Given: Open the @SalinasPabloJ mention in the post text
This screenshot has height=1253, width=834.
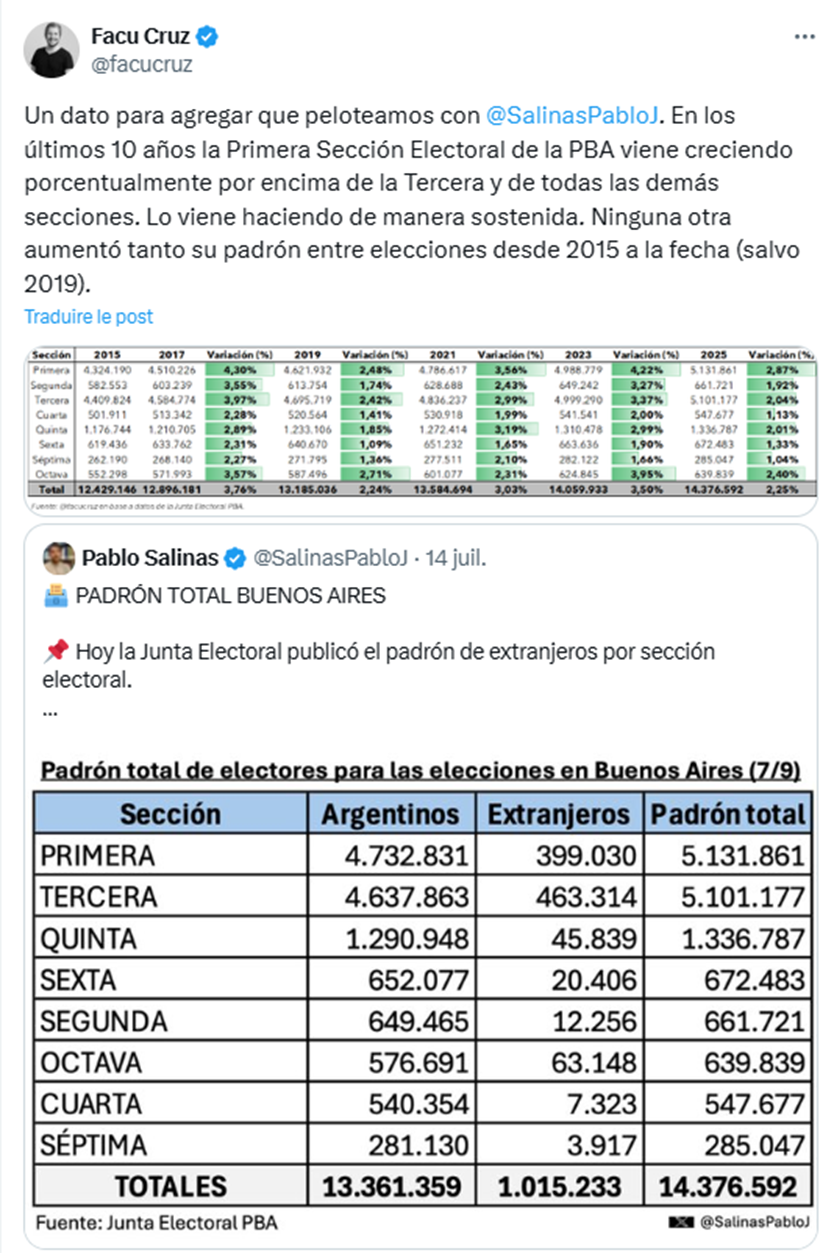Looking at the screenshot, I should [x=572, y=116].
